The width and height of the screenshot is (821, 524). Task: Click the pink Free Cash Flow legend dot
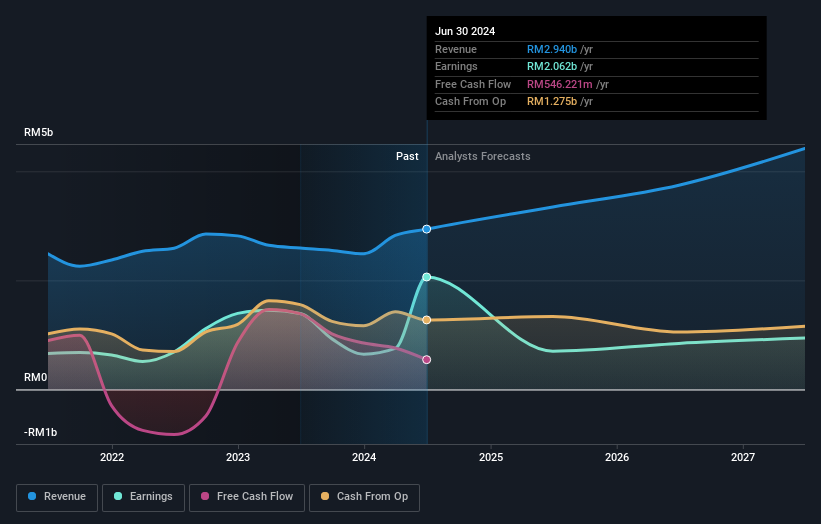coord(205,496)
